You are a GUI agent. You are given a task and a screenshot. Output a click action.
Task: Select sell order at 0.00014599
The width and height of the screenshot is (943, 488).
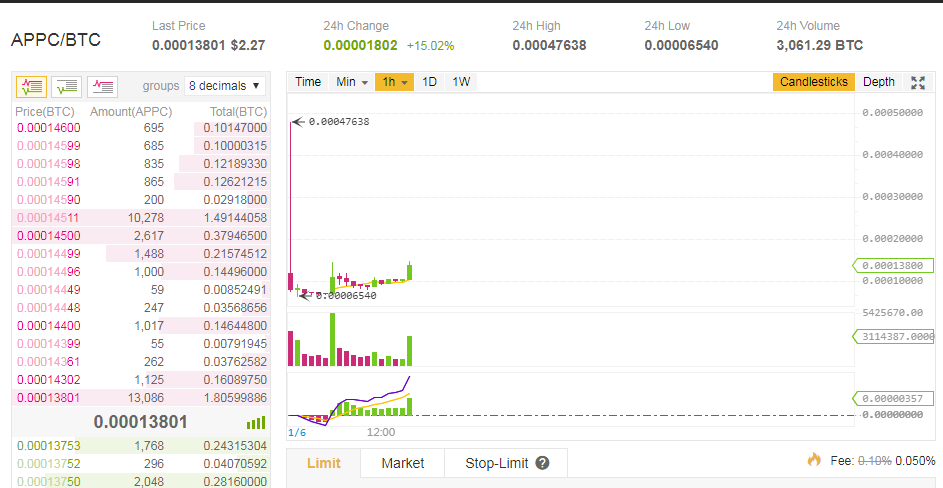coord(141,146)
